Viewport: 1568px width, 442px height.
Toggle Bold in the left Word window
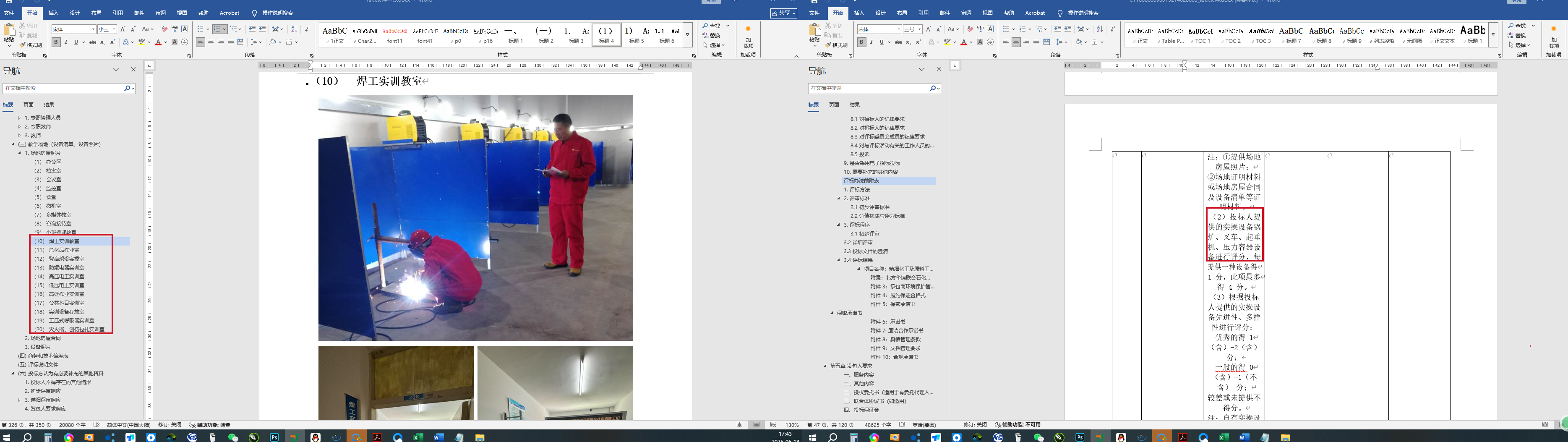tap(56, 42)
